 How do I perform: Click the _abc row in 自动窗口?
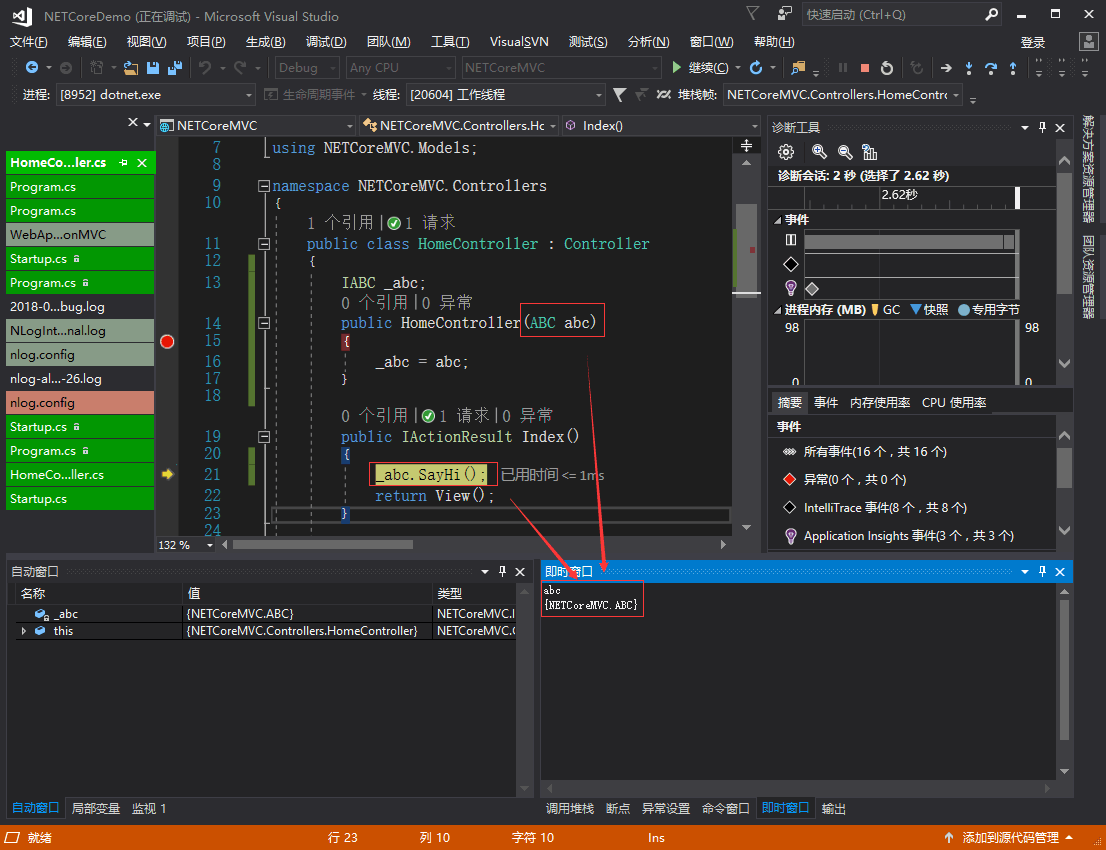point(265,614)
